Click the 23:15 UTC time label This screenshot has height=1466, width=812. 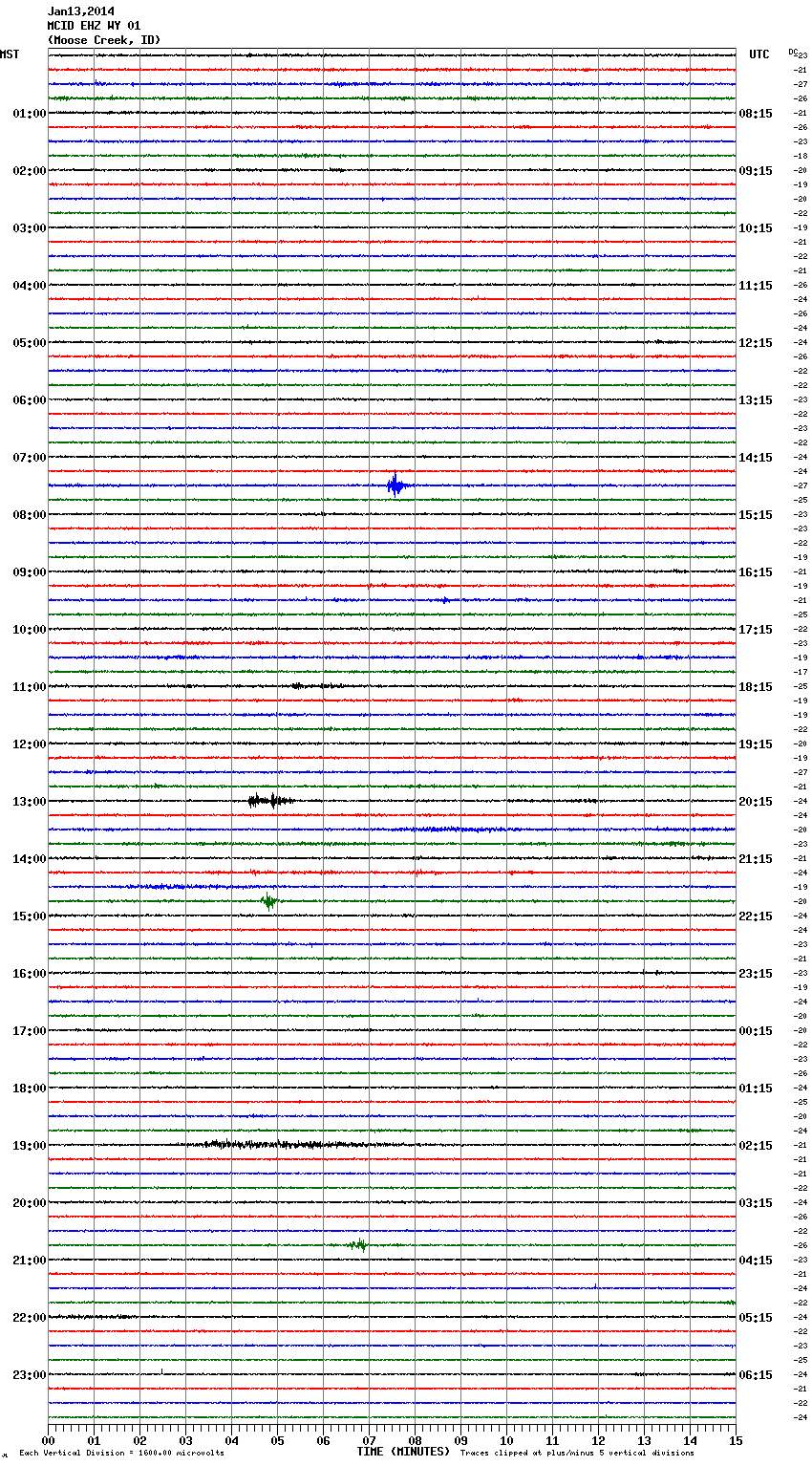click(756, 974)
